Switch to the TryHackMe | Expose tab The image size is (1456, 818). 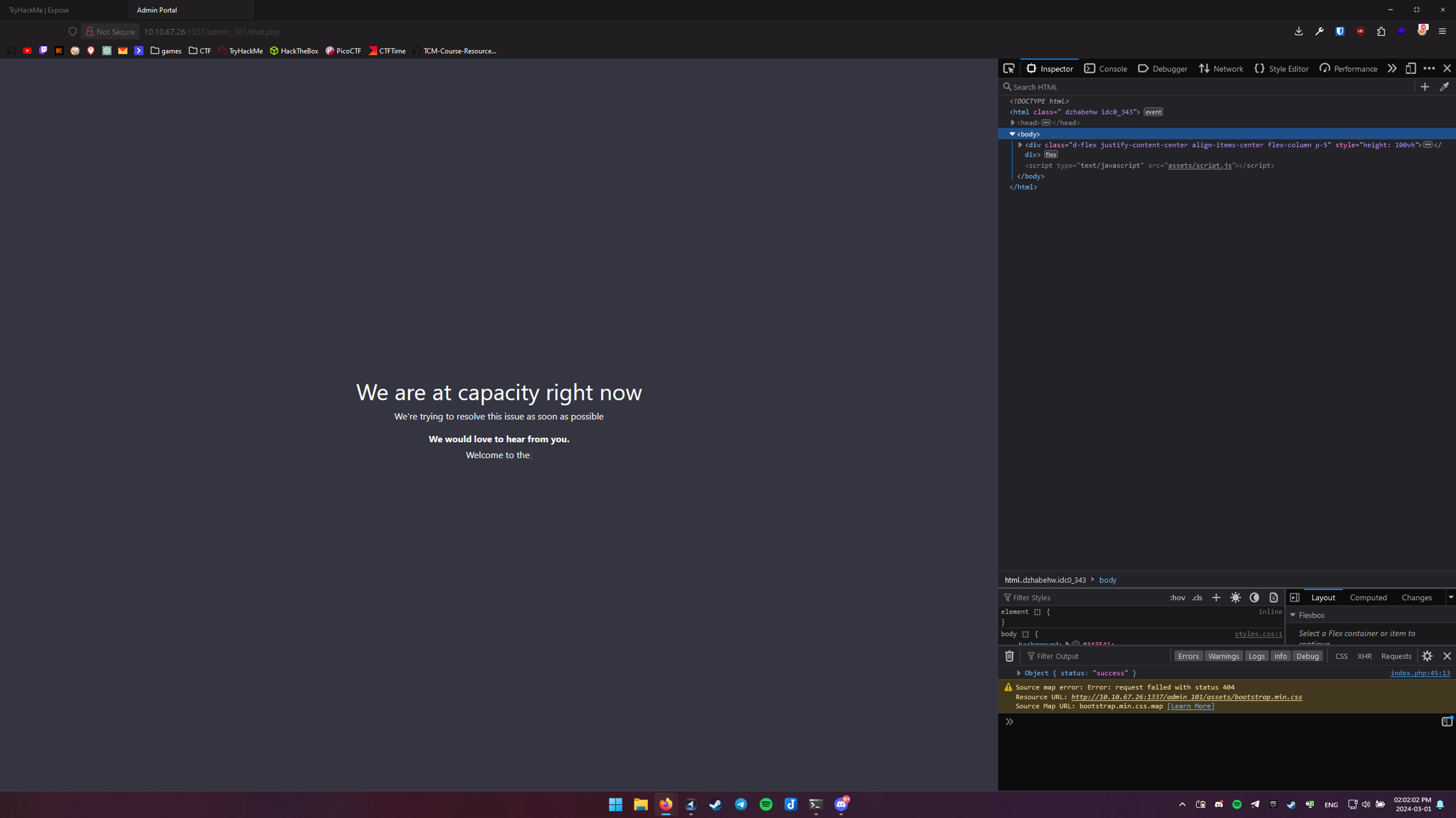[x=63, y=10]
